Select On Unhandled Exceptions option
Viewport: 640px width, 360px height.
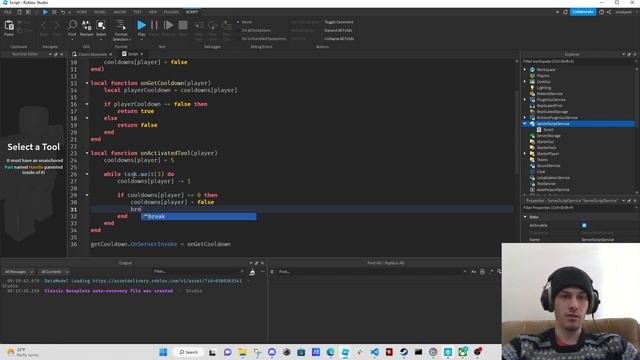[x=264, y=38]
